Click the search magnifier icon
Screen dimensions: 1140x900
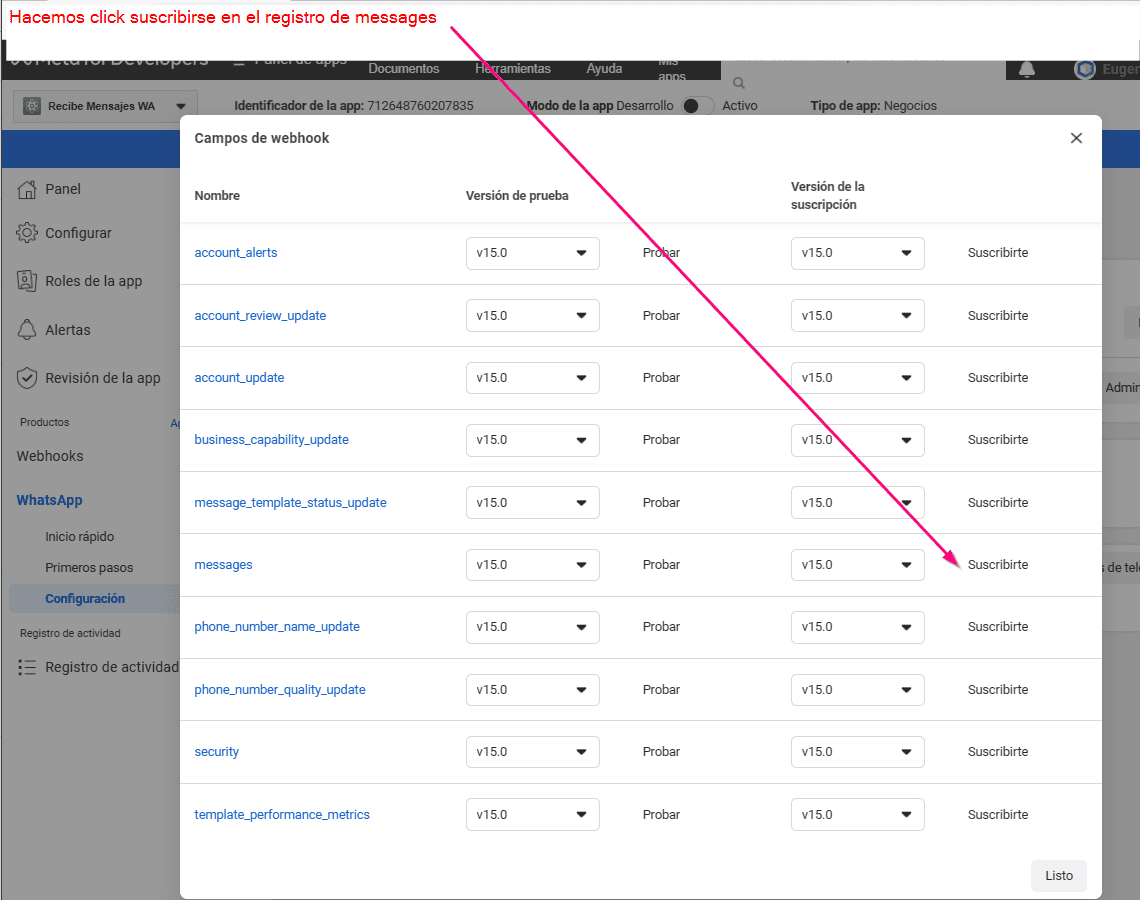pyautogui.click(x=739, y=84)
